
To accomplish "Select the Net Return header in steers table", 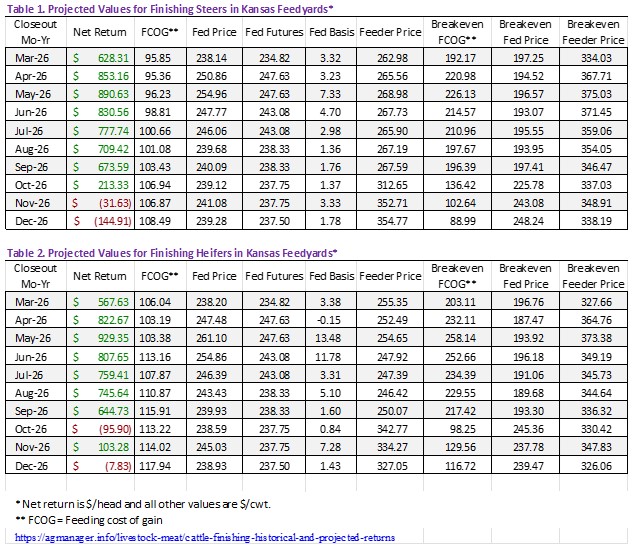I will pos(97,31).
